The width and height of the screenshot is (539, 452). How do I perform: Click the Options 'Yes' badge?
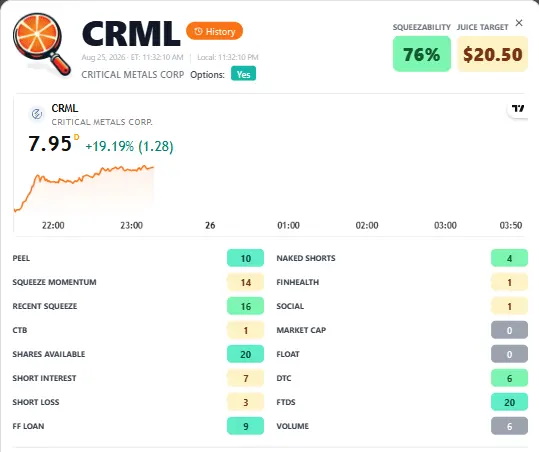tap(243, 74)
